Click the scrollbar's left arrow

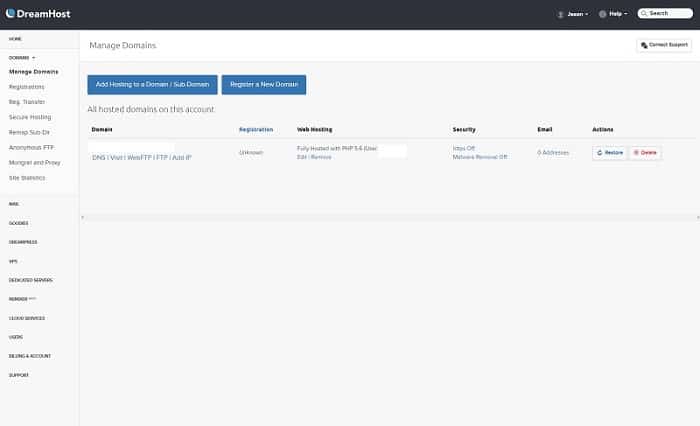pos(83,217)
